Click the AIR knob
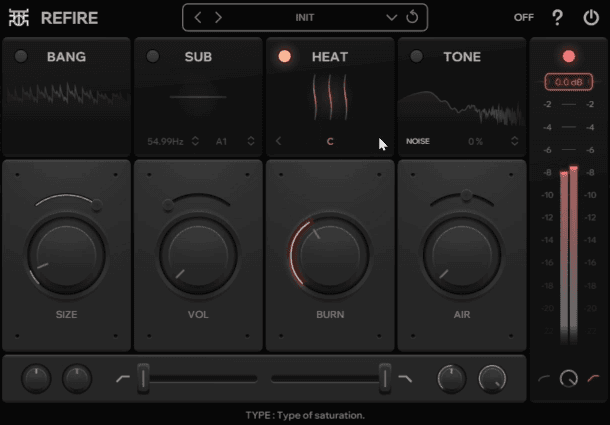Image resolution: width=610 pixels, height=425 pixels. (x=462, y=255)
